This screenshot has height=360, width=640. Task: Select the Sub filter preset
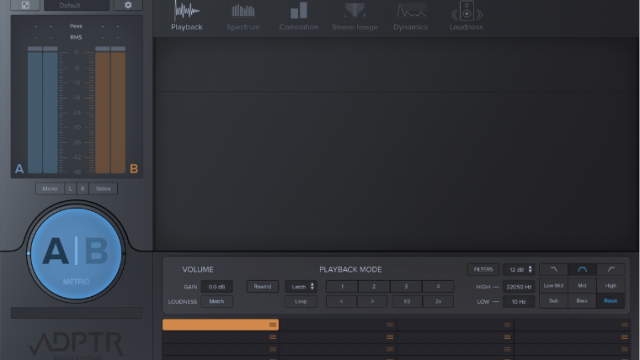[553, 301]
